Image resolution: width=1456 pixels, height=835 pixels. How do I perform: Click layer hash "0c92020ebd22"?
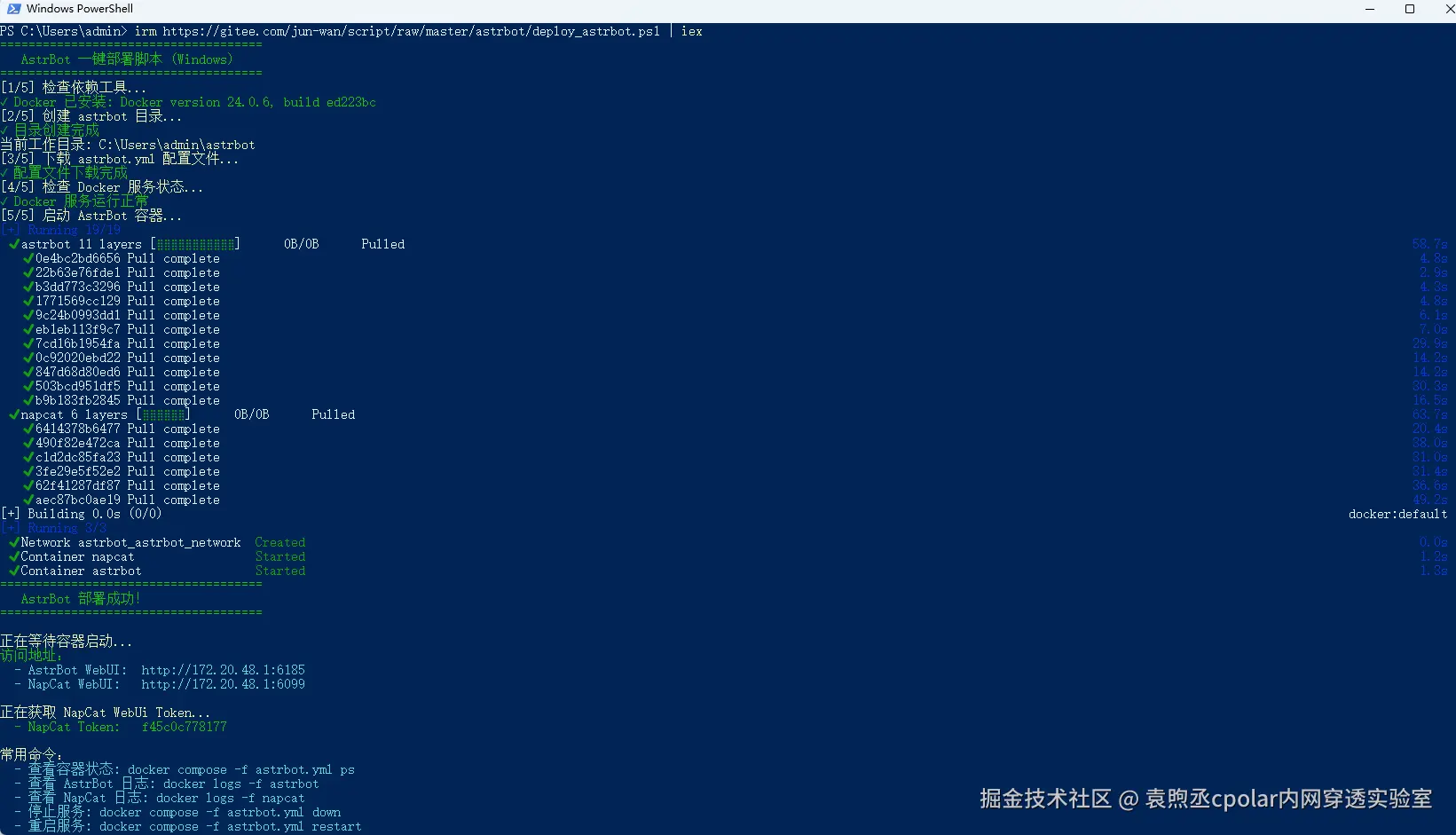78,358
